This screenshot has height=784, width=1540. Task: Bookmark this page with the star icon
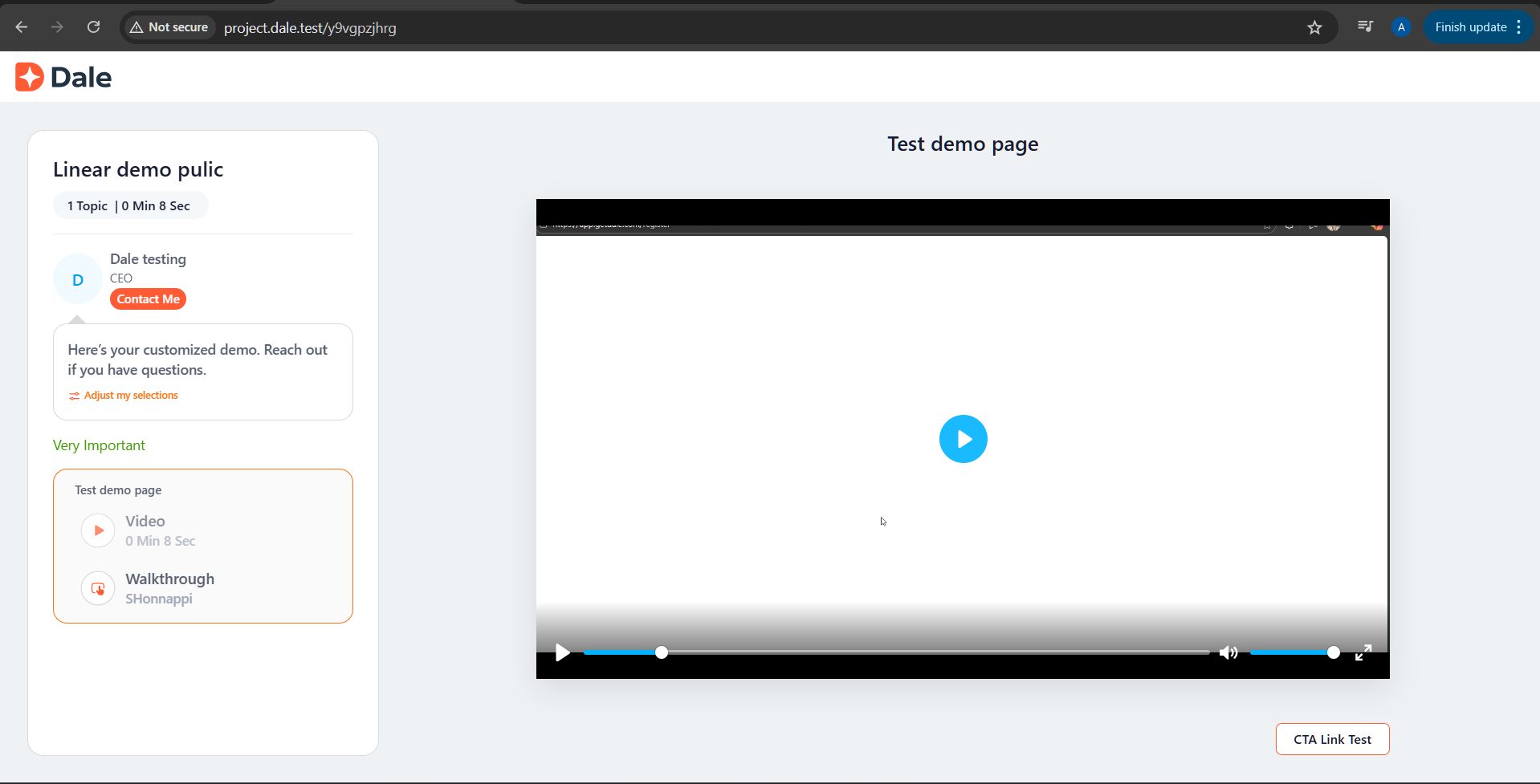(1314, 27)
